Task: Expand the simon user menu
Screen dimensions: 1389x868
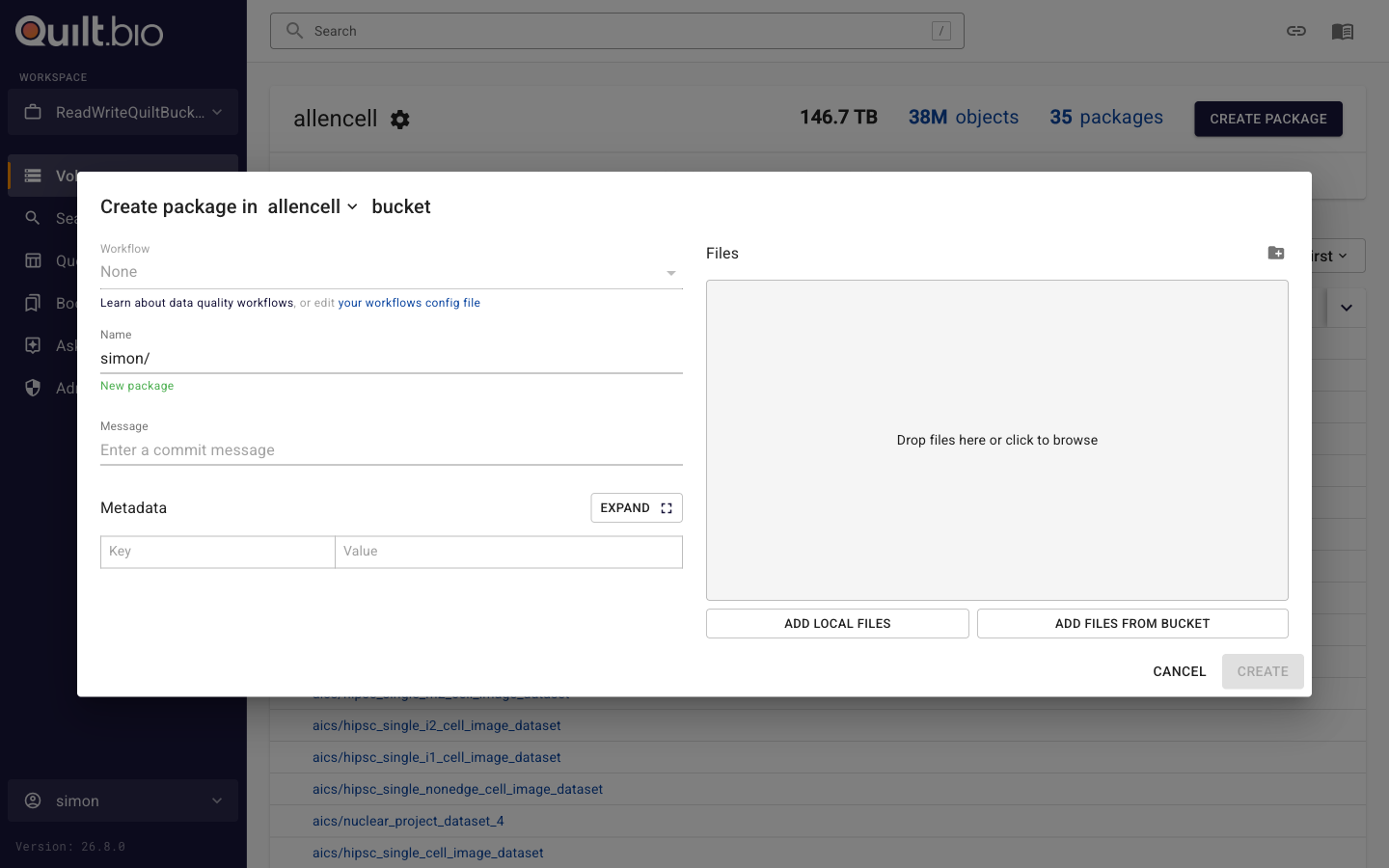Action: point(123,800)
